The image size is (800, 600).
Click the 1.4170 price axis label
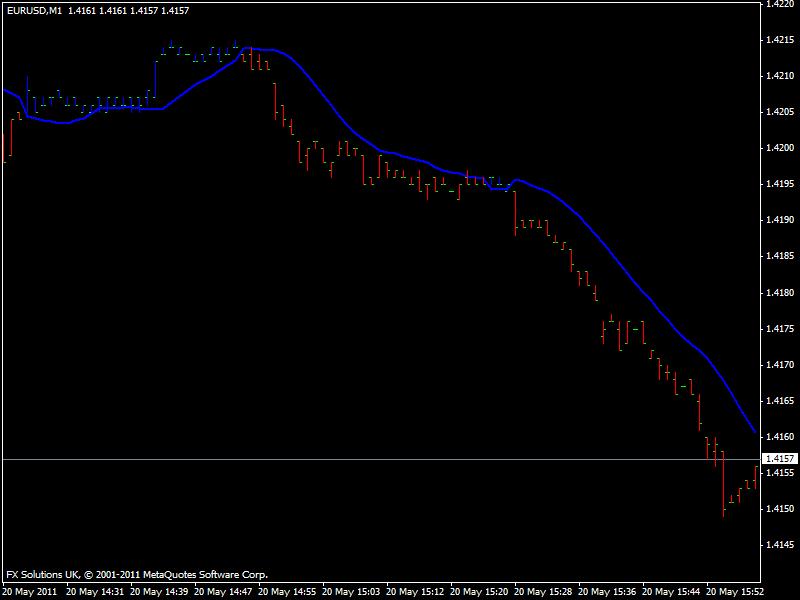(780, 365)
